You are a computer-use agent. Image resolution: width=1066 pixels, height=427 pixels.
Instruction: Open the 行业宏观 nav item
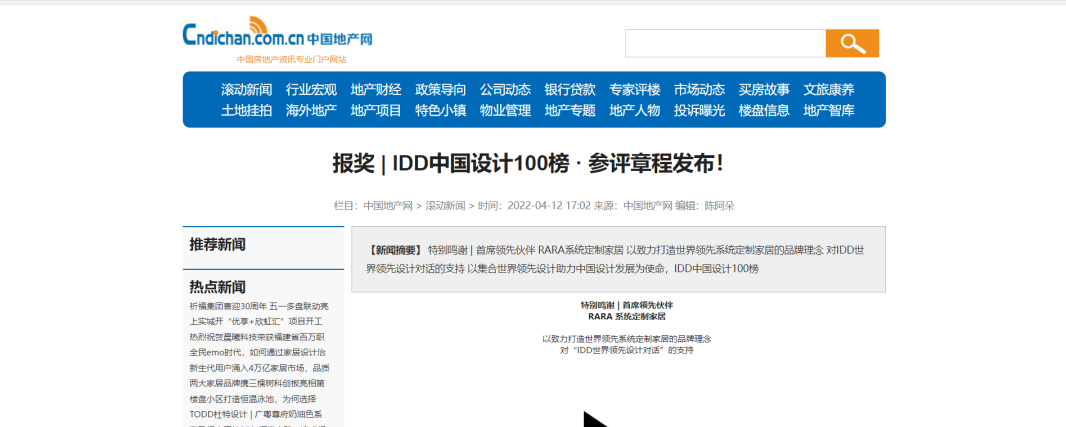click(x=311, y=90)
